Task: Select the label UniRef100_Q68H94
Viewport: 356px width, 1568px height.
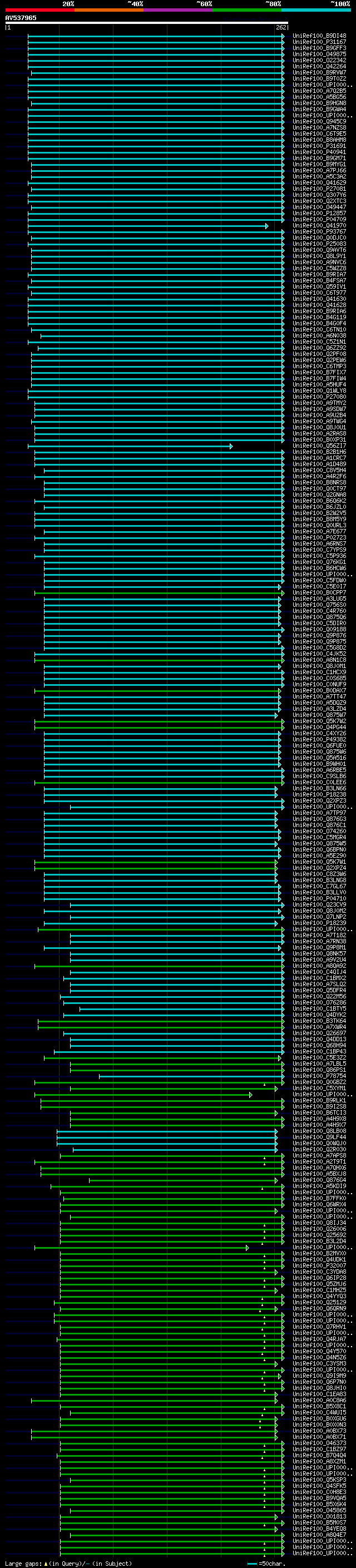Action: pyautogui.click(x=319, y=1046)
